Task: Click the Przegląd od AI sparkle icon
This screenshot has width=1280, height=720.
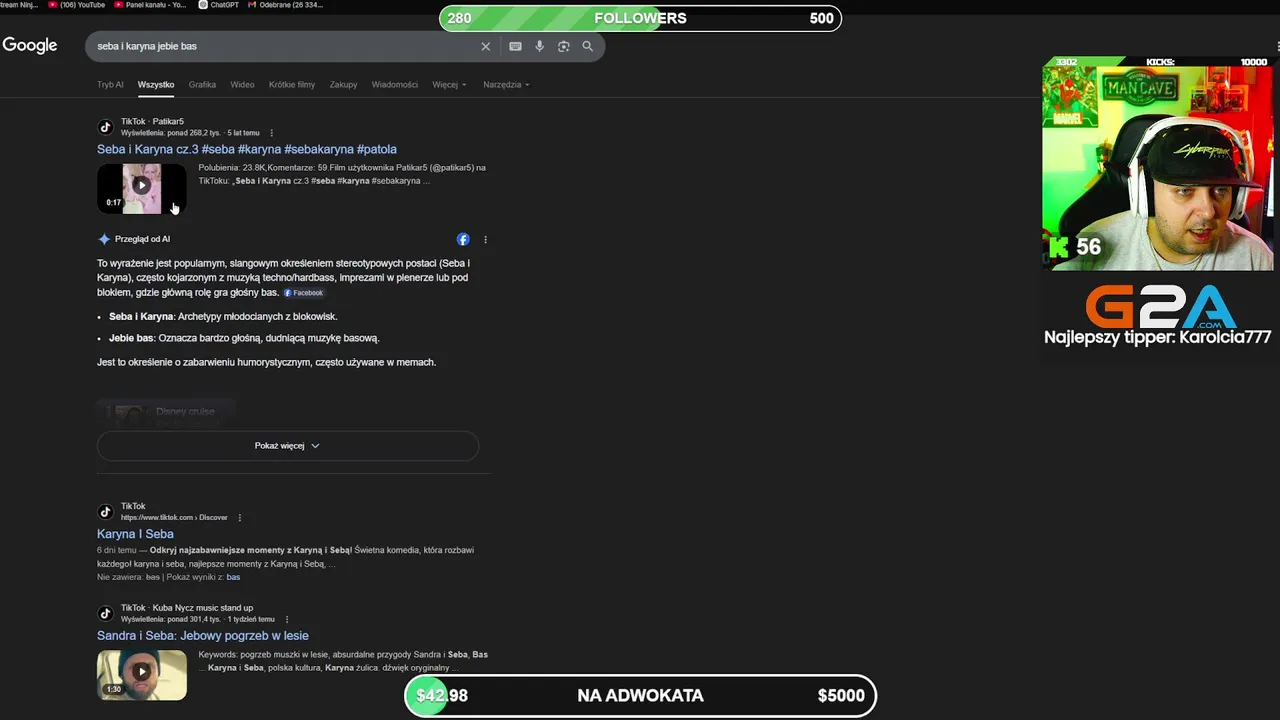Action: 104,239
